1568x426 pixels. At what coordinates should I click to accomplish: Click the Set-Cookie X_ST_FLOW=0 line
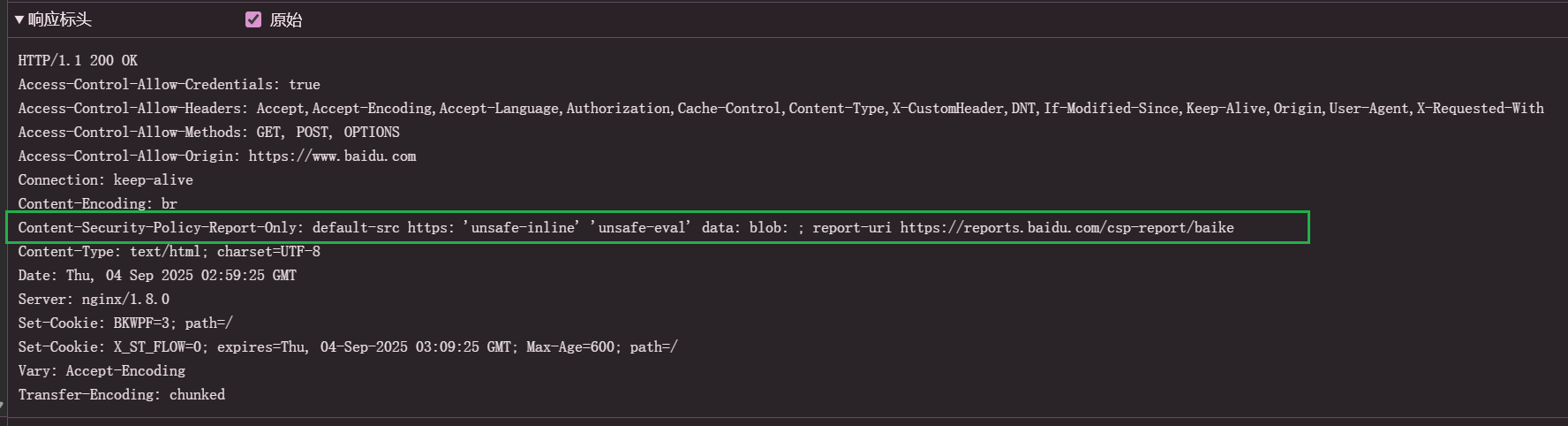(348, 346)
